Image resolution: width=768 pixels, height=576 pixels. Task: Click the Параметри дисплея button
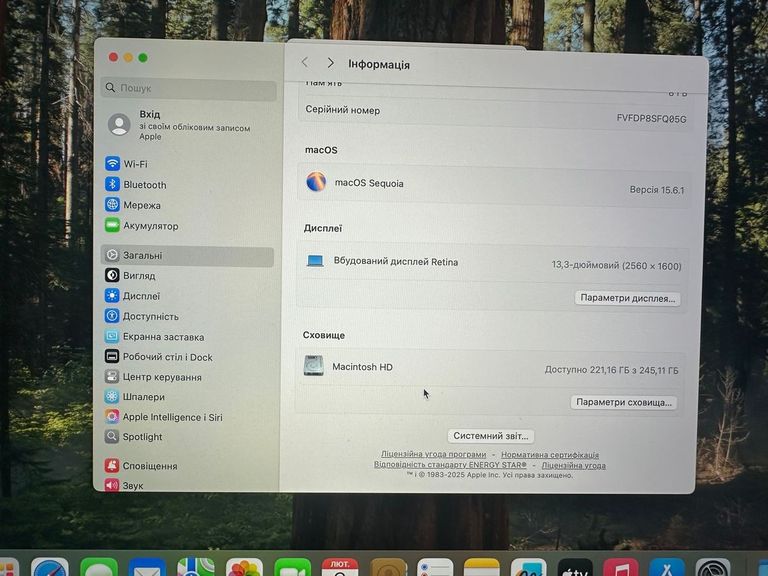coord(627,298)
